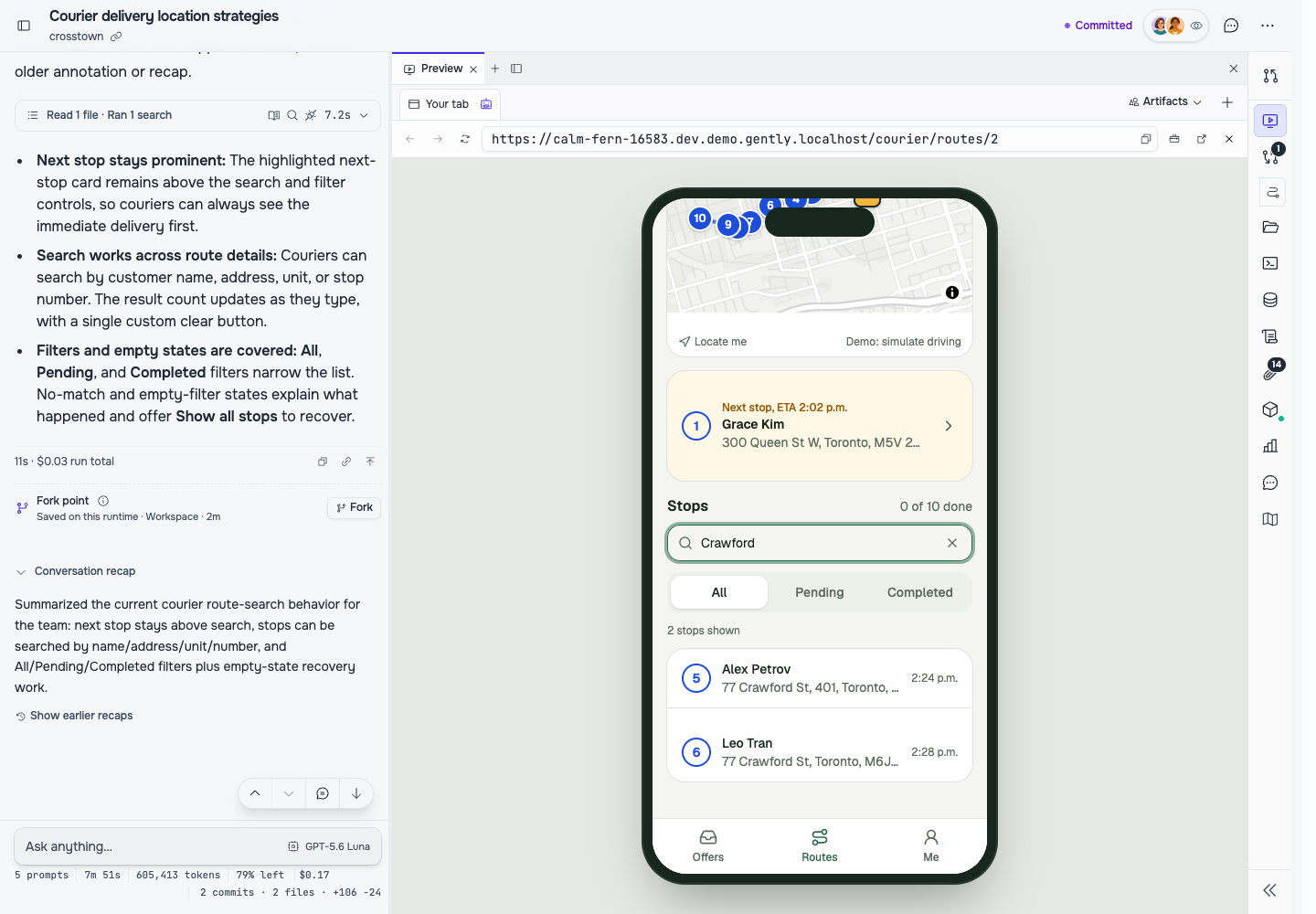Collapse right rail with double chevron
Viewport: 1316px width, 914px height.
1269,890
